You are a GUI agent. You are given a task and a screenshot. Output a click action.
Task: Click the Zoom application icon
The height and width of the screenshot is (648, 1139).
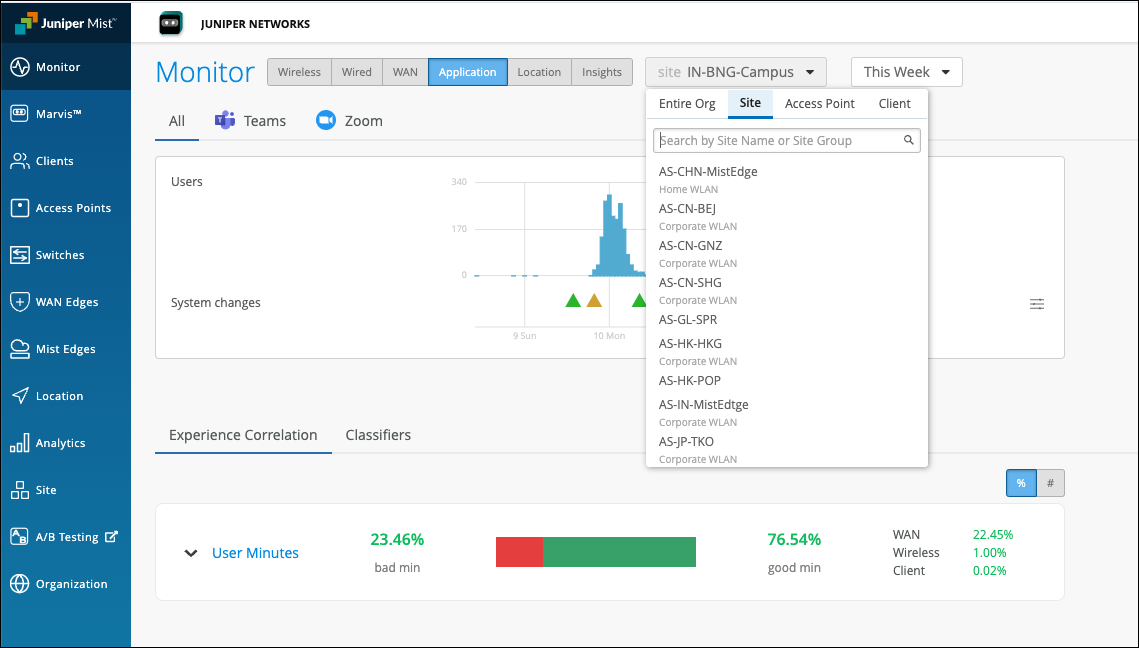325,120
